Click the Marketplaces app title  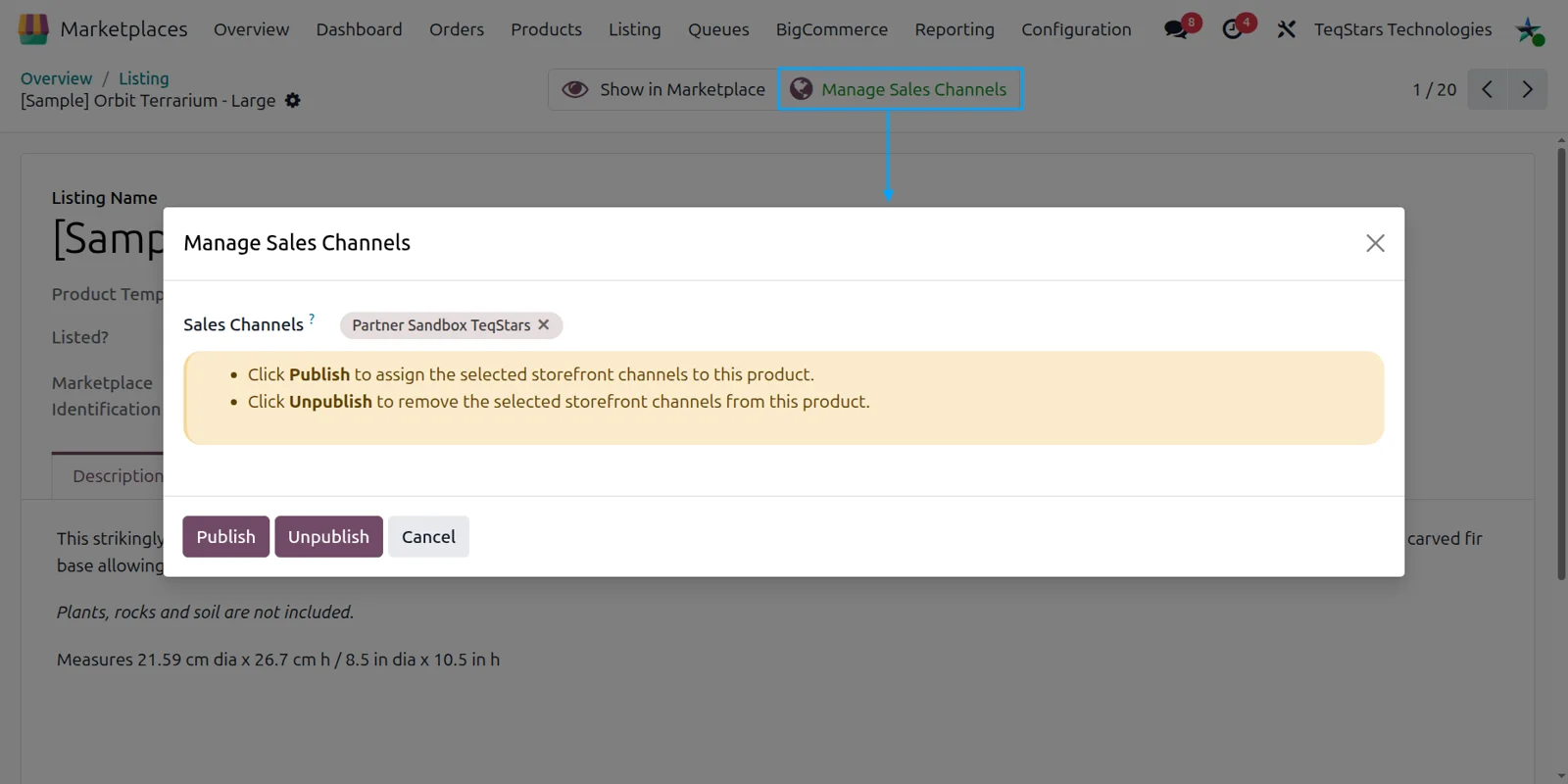click(x=123, y=29)
